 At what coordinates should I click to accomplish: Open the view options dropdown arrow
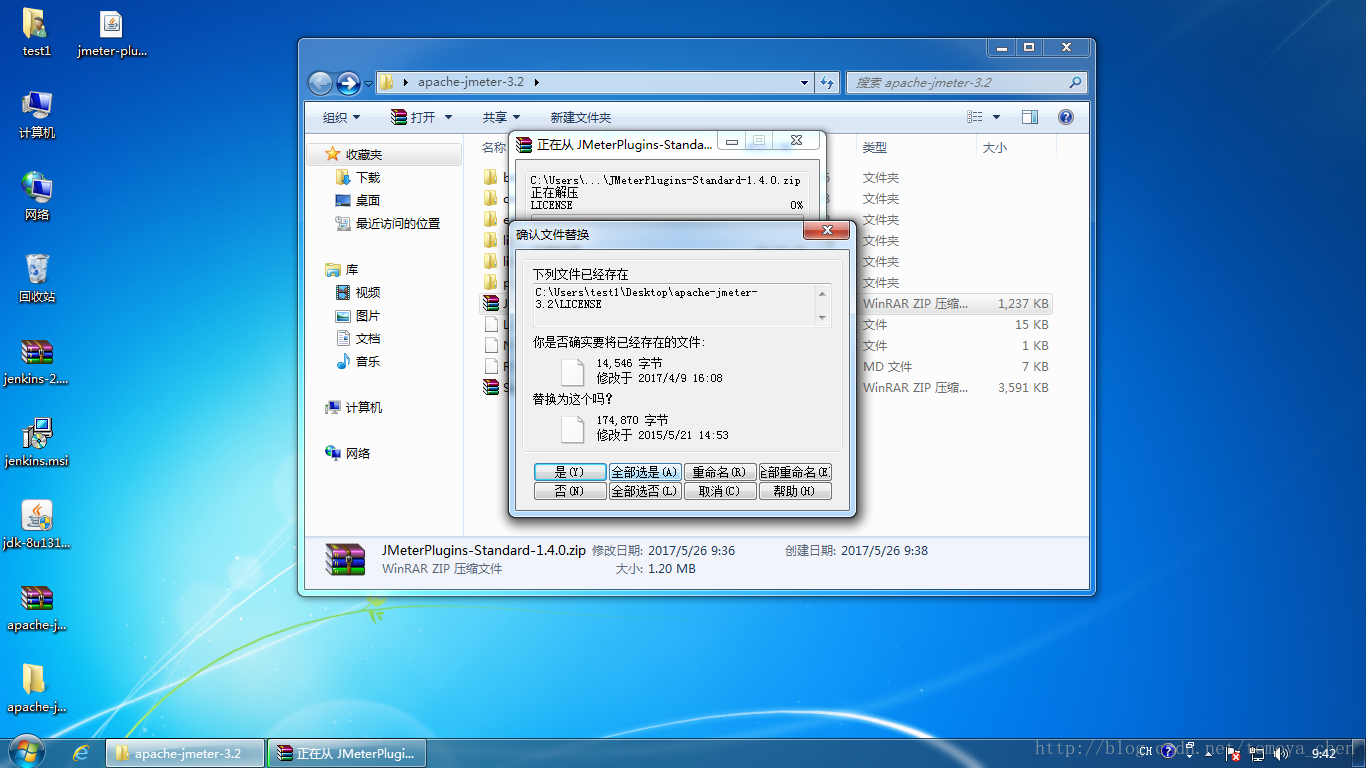point(995,117)
